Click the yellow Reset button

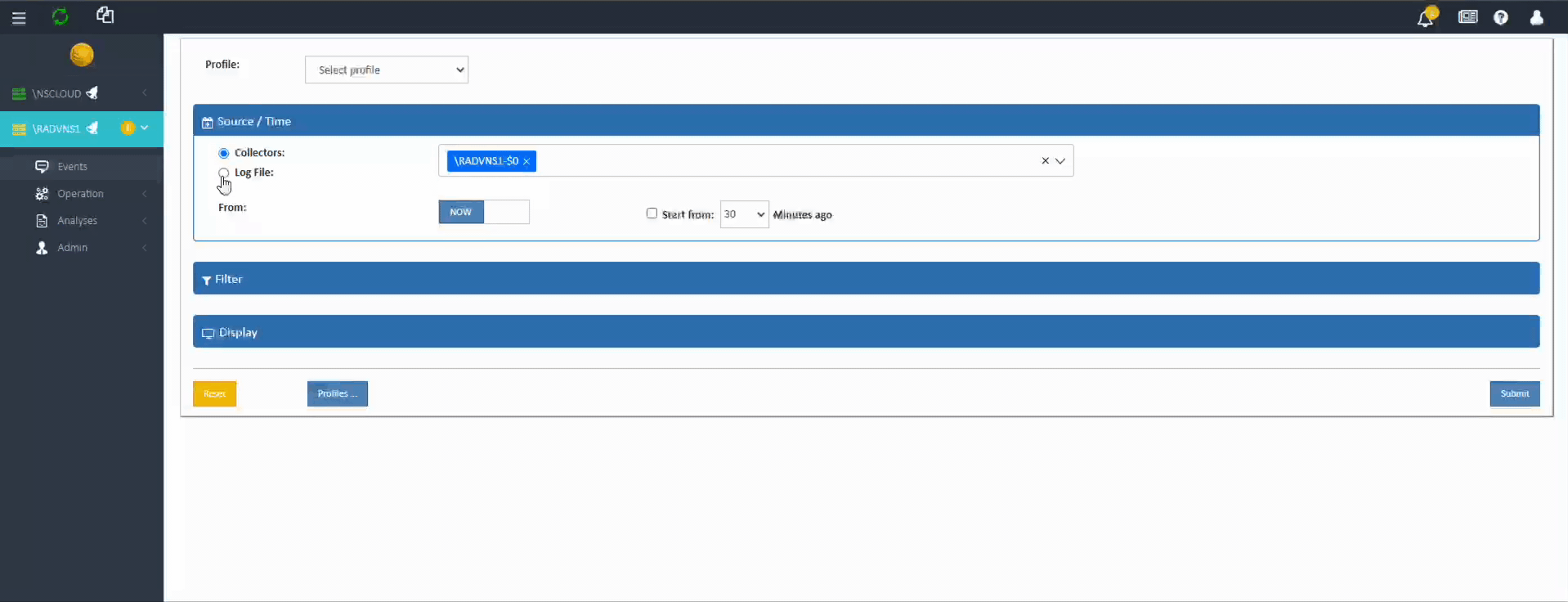(x=214, y=393)
